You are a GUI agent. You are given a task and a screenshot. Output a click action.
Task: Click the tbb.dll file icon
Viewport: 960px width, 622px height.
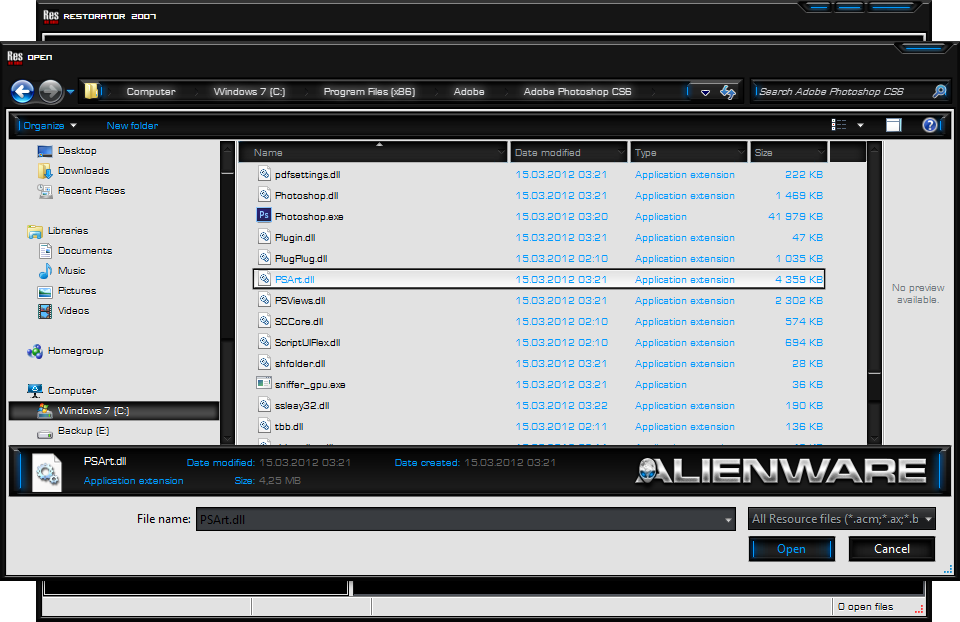point(264,426)
